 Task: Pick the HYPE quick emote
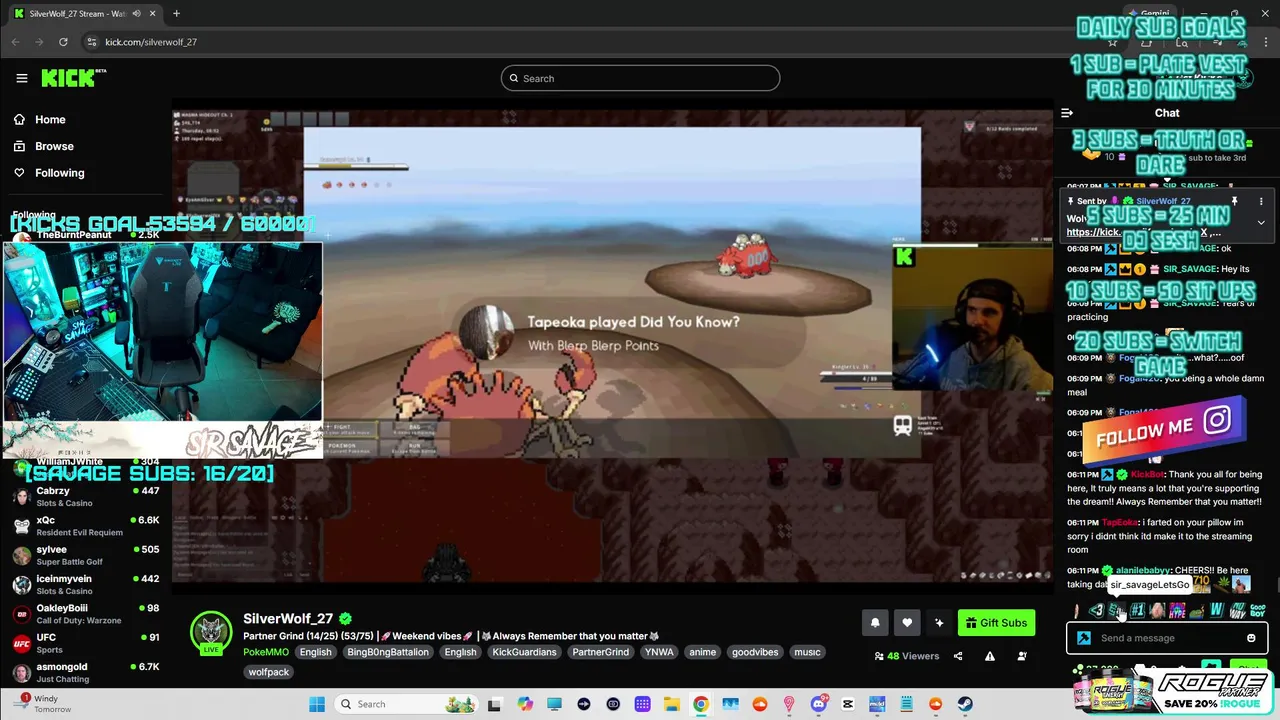tap(1177, 610)
